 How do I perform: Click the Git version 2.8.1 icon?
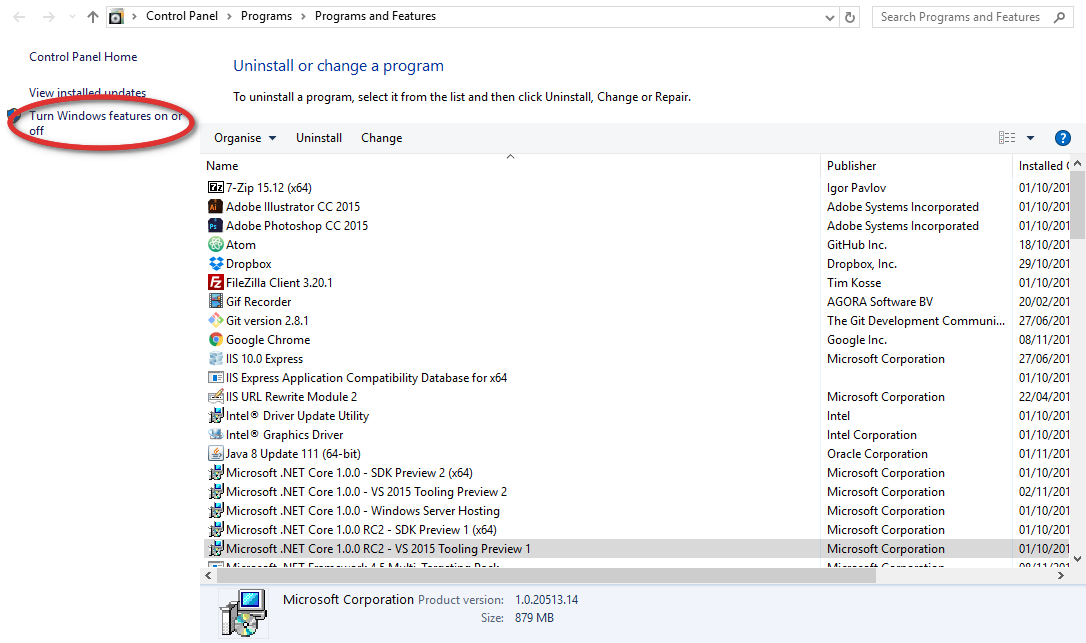pos(215,320)
